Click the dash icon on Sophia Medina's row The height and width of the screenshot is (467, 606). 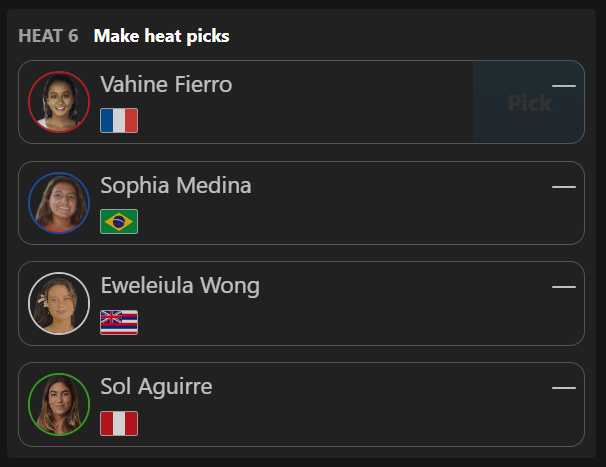tap(564, 187)
